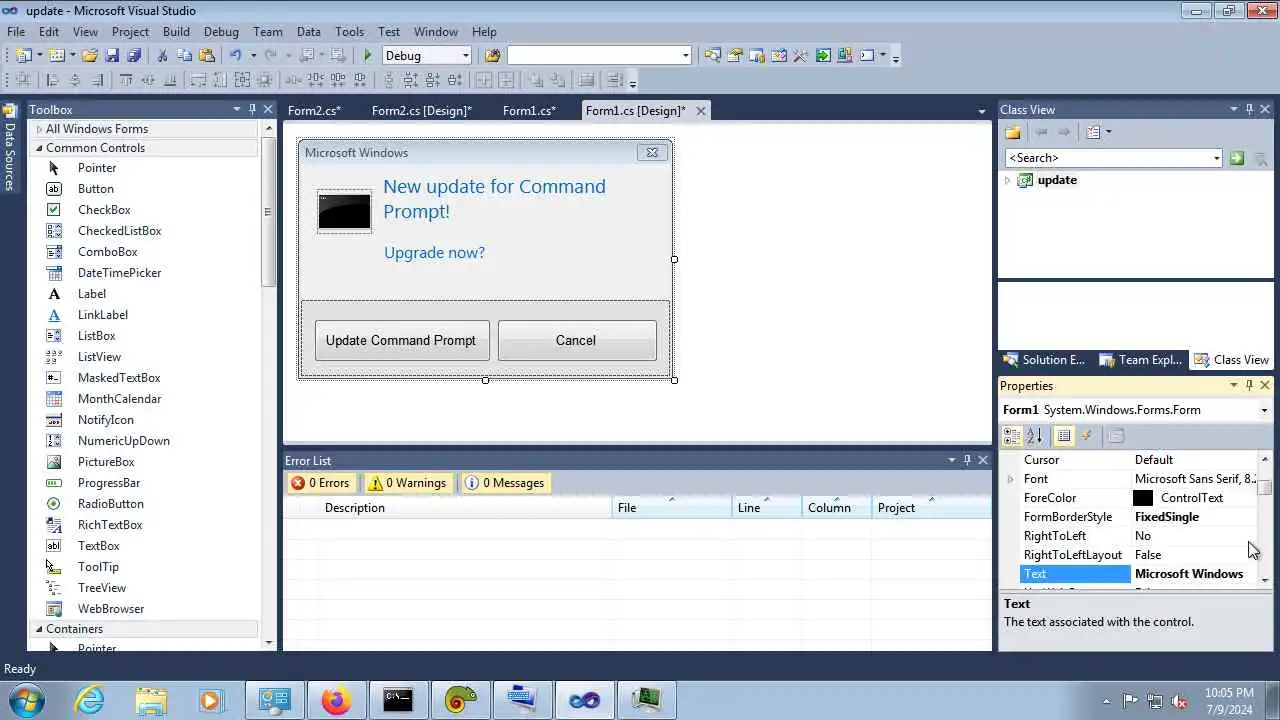Image resolution: width=1280 pixels, height=720 pixels.
Task: Click the Copy toolbar icon
Action: coord(185,56)
